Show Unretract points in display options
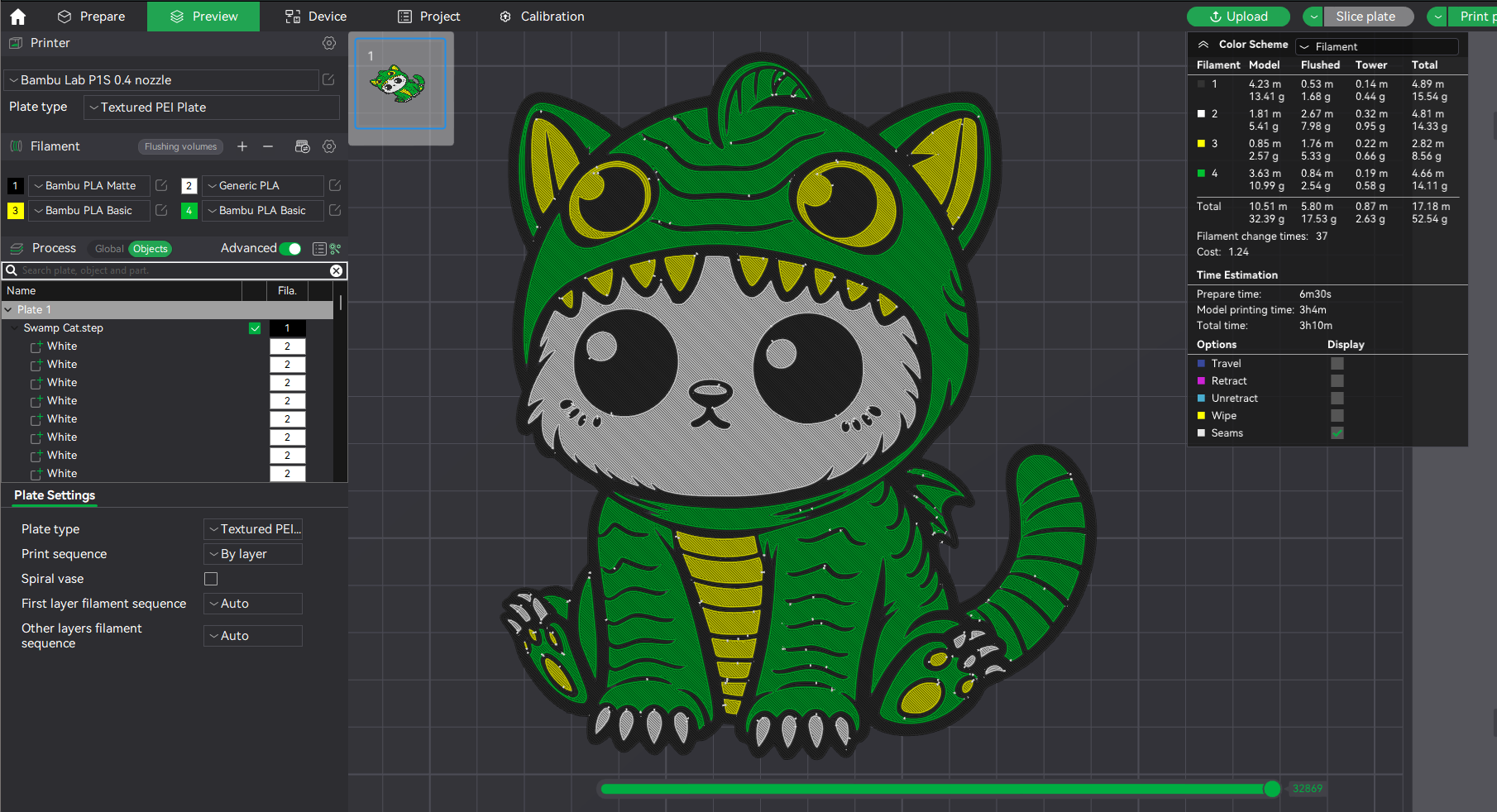 point(1337,399)
